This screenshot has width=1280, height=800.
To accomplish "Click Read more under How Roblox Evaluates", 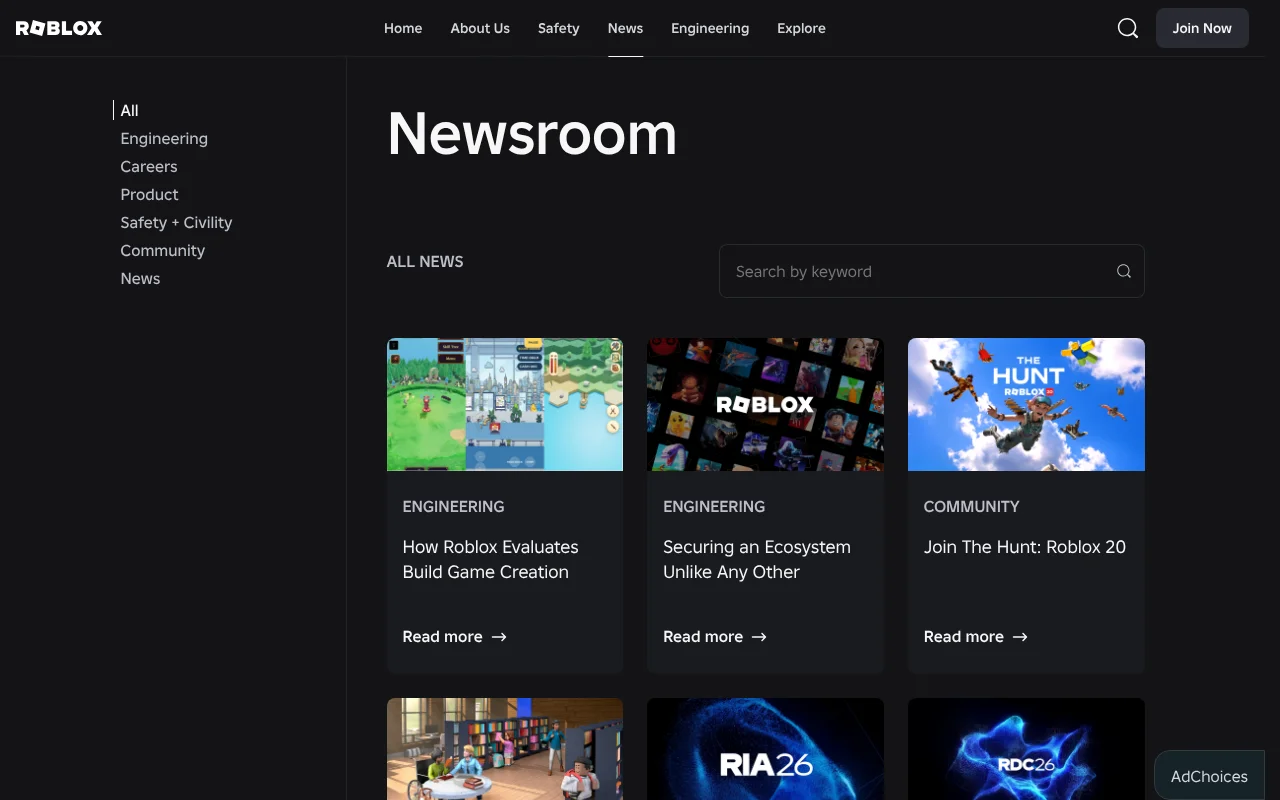I will pyautogui.click(x=442, y=637).
